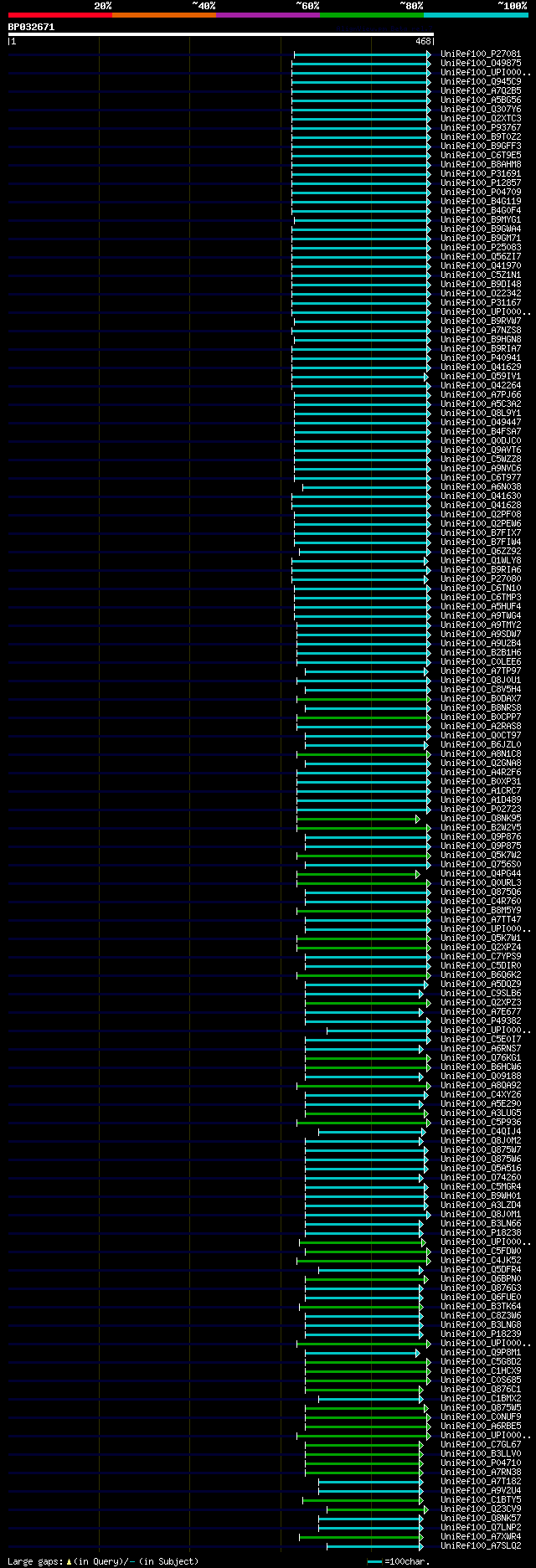Image resolution: width=536 pixels, height=1568 pixels.
Task: Click the UniRef100_C1BMX2 label
Action: (x=481, y=1399)
